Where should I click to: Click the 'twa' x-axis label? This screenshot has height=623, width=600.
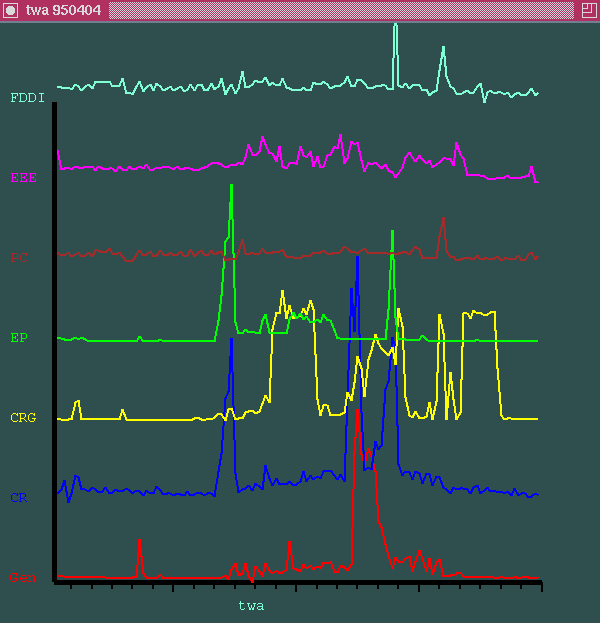[x=251, y=606]
